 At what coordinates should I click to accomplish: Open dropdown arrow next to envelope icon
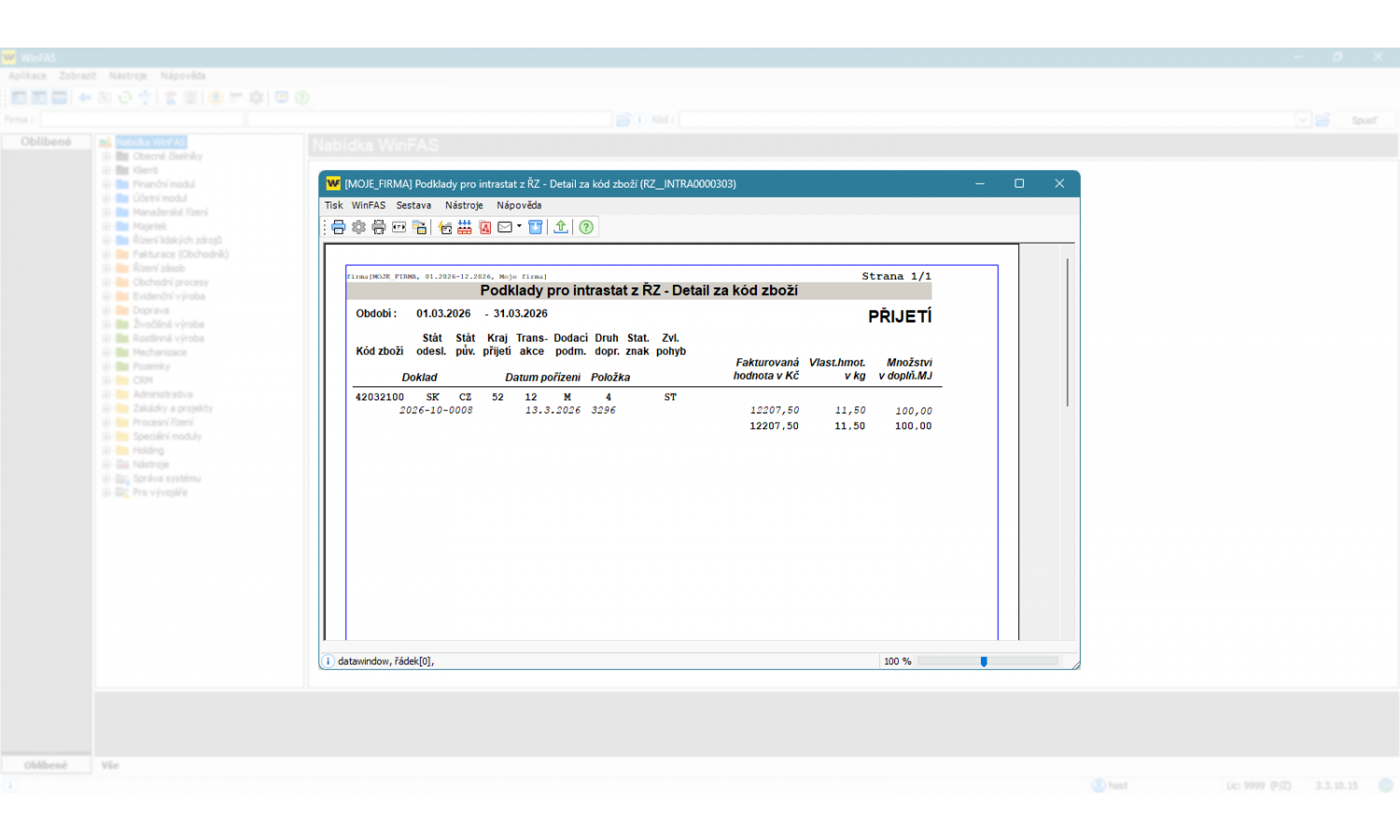519,227
